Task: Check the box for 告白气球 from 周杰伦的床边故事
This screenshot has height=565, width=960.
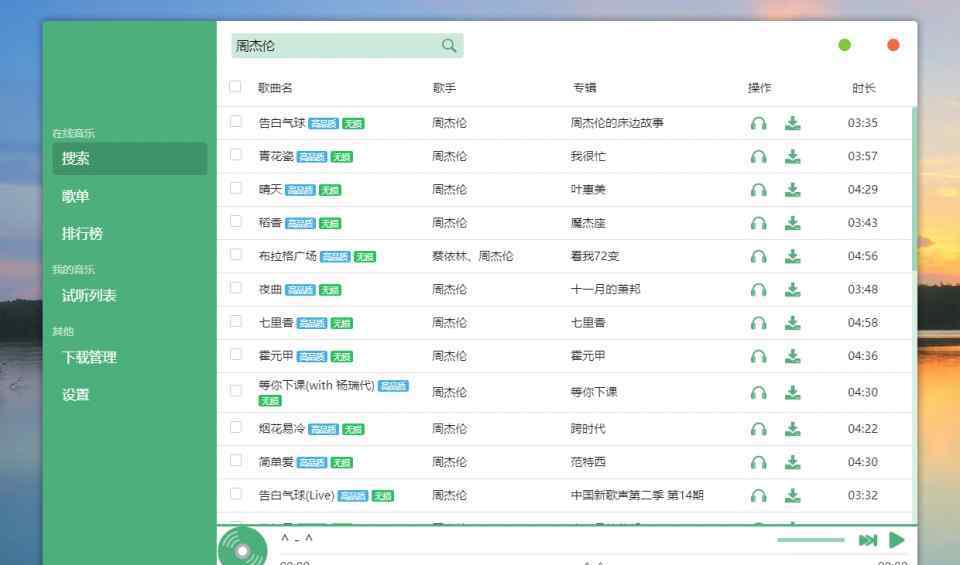Action: point(236,121)
